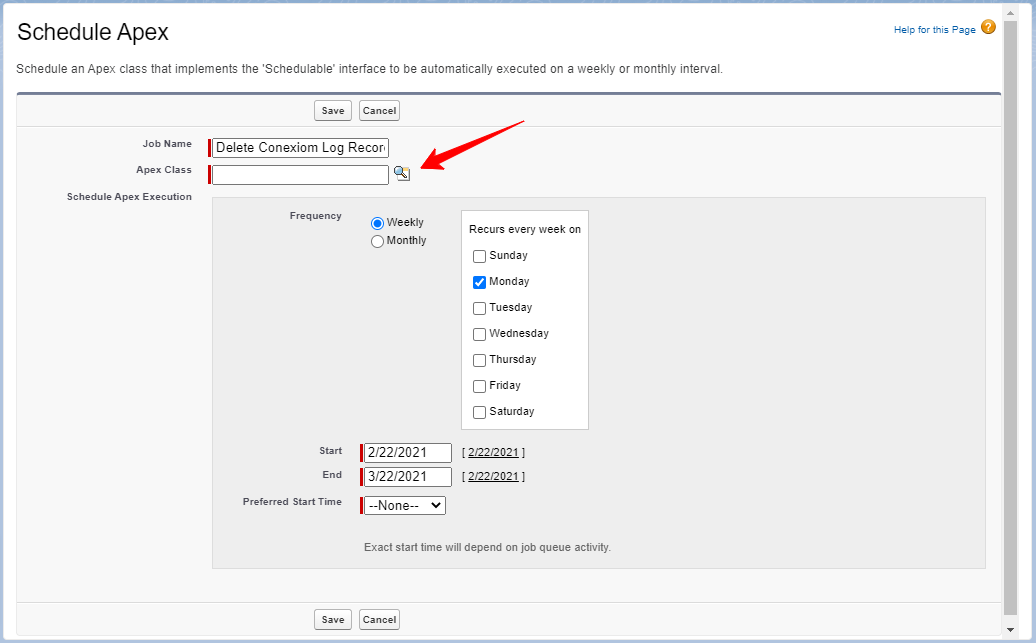Check the Sunday recurrence checkbox

coord(479,256)
